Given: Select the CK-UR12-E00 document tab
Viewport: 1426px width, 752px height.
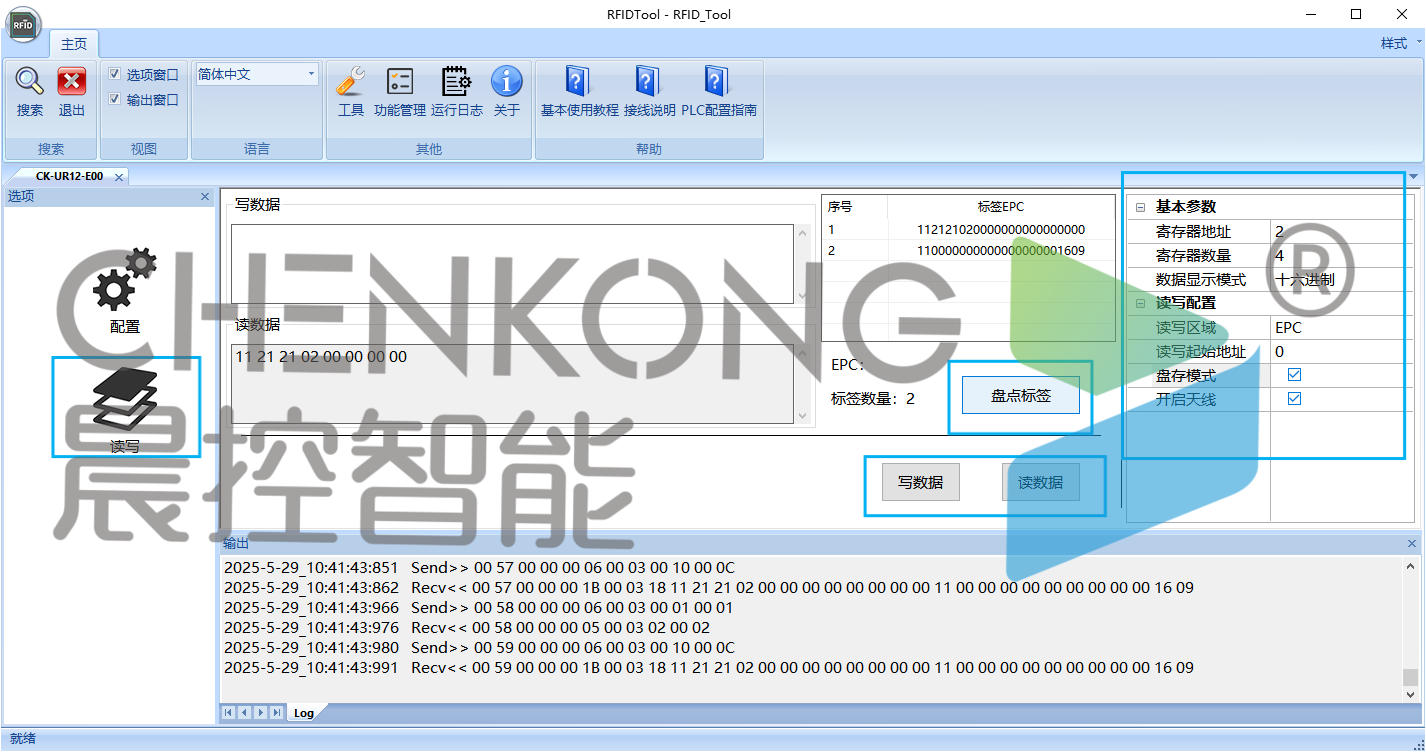Looking at the screenshot, I should point(69,177).
